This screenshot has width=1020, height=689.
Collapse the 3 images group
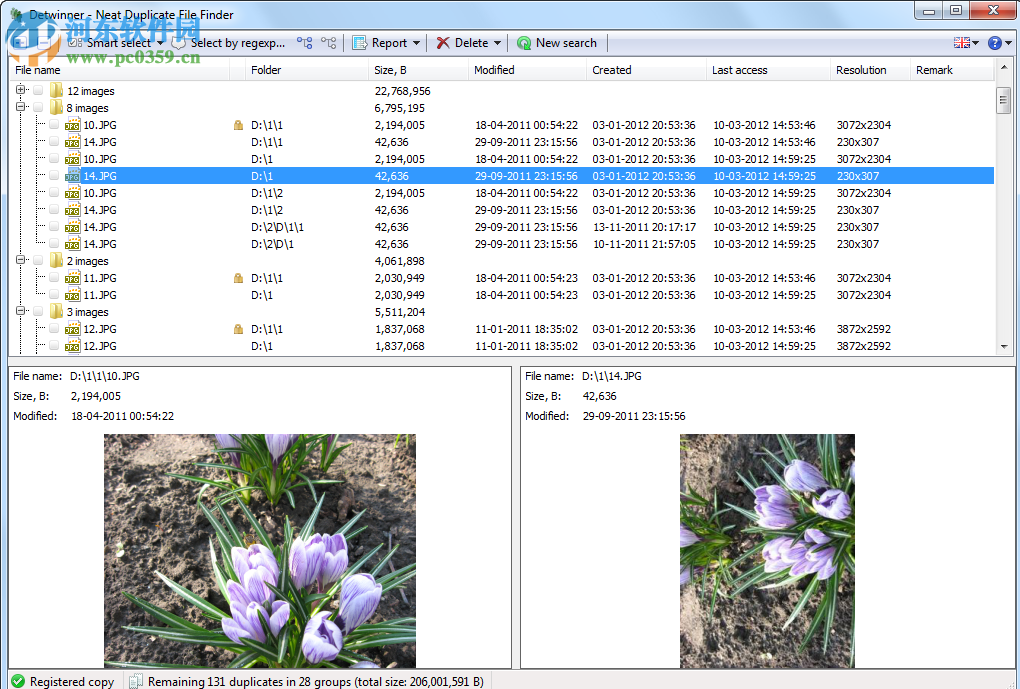point(21,312)
